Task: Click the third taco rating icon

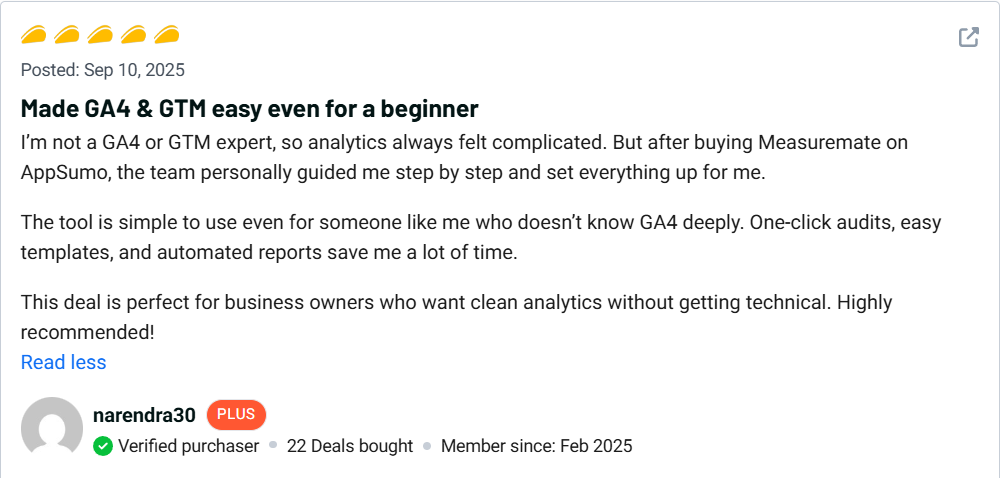Action: pos(100,36)
